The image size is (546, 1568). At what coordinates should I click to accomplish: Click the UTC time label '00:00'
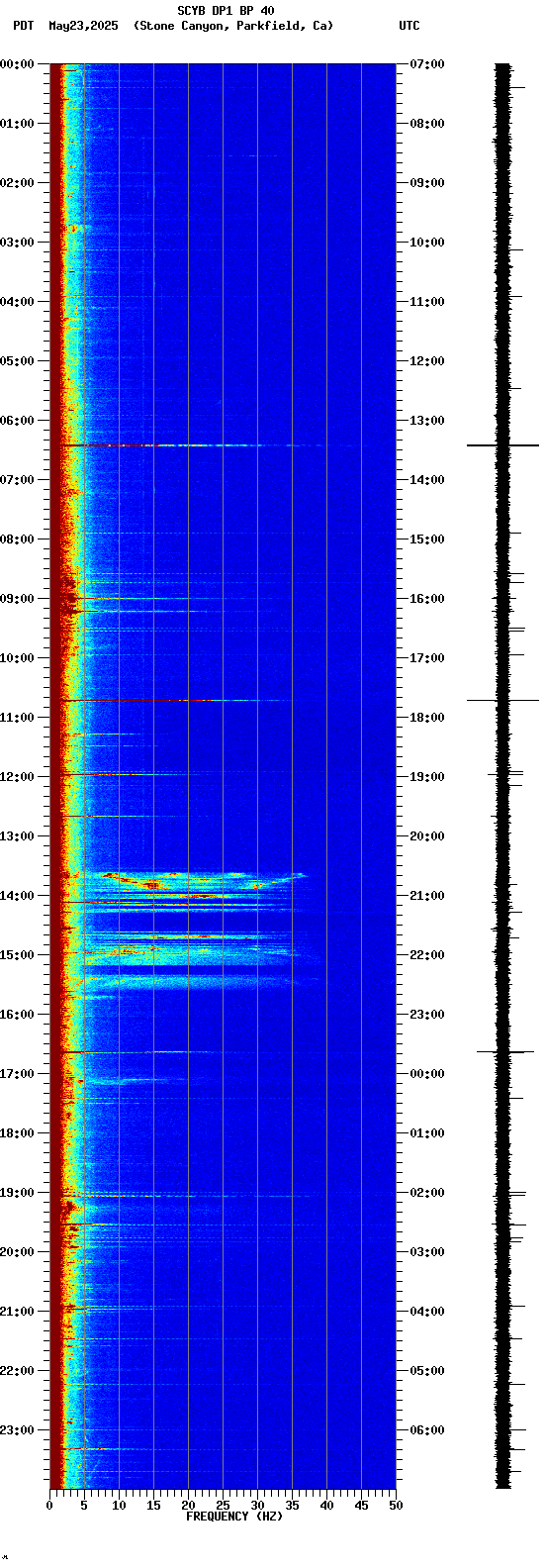427,1074
